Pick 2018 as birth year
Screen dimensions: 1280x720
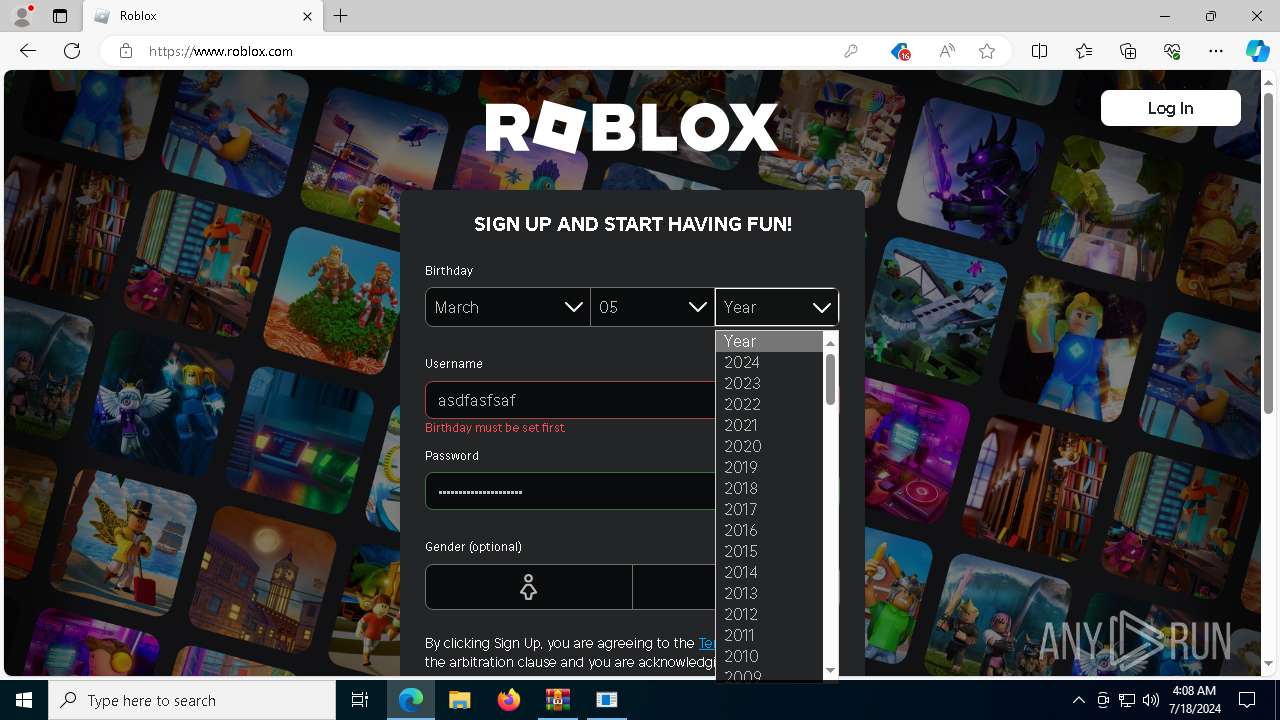[x=769, y=488]
